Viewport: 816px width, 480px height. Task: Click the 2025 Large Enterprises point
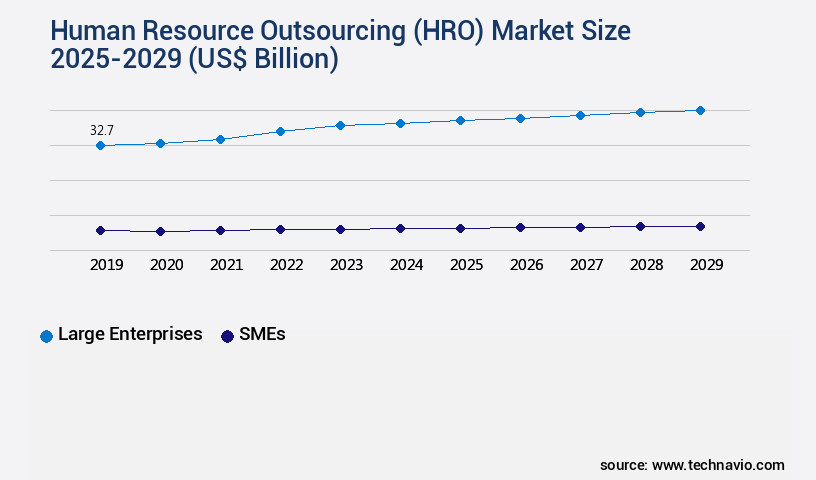[460, 120]
